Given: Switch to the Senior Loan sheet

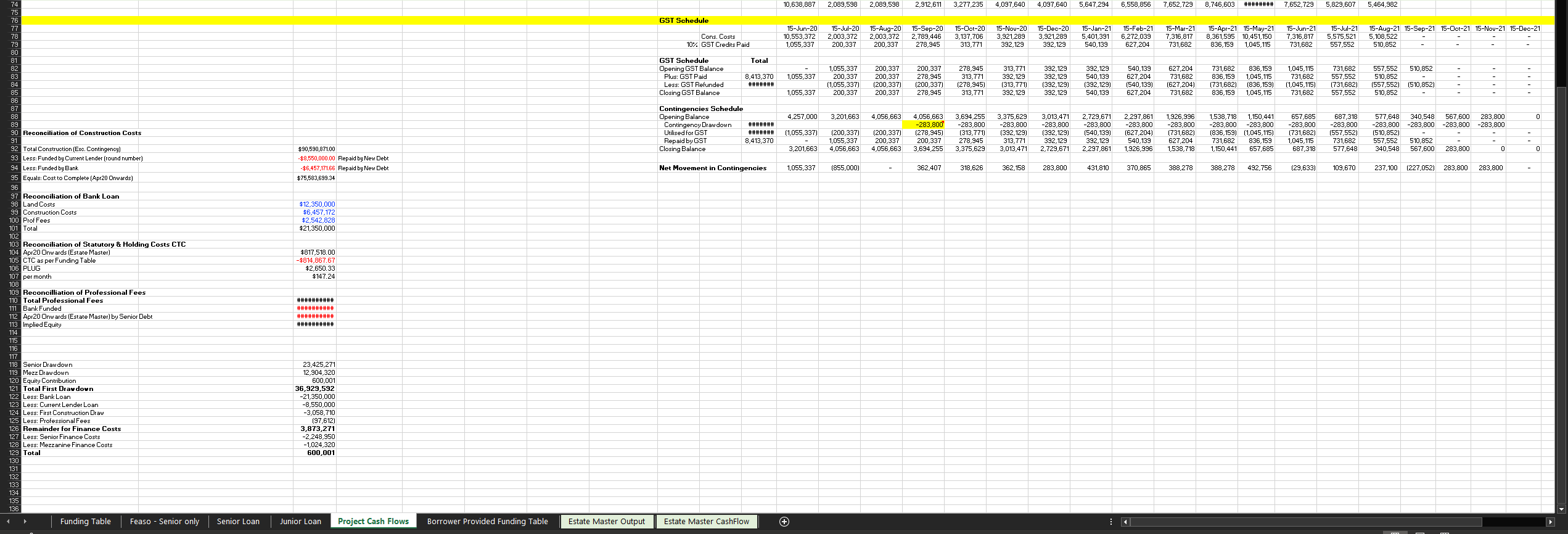Looking at the screenshot, I should (238, 522).
